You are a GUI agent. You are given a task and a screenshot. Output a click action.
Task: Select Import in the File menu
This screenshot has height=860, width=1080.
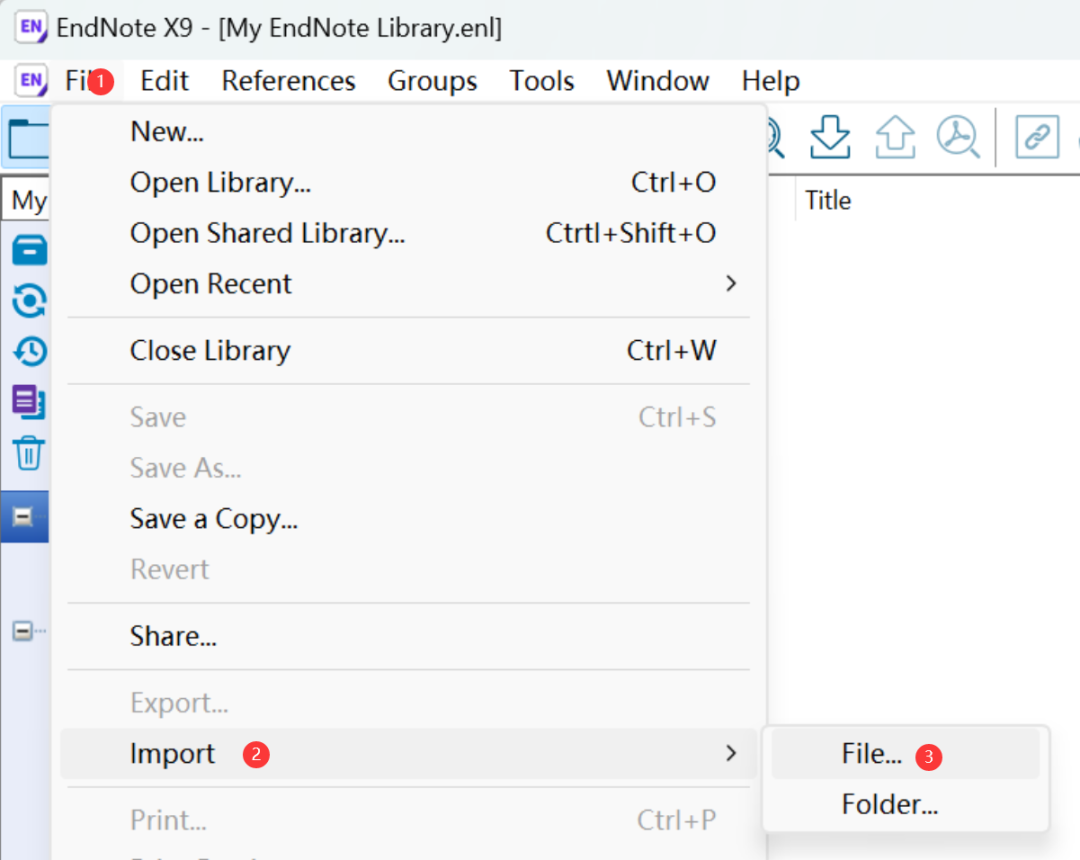click(x=408, y=753)
